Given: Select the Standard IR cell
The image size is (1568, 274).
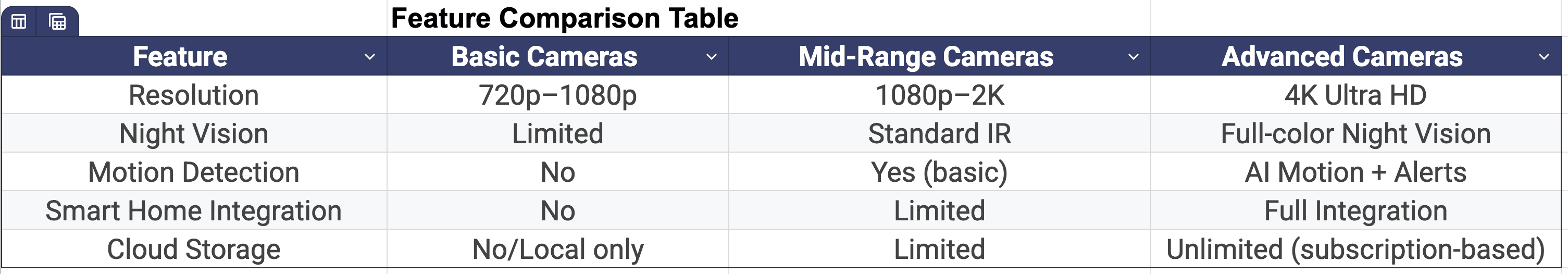Looking at the screenshot, I should click(x=939, y=133).
